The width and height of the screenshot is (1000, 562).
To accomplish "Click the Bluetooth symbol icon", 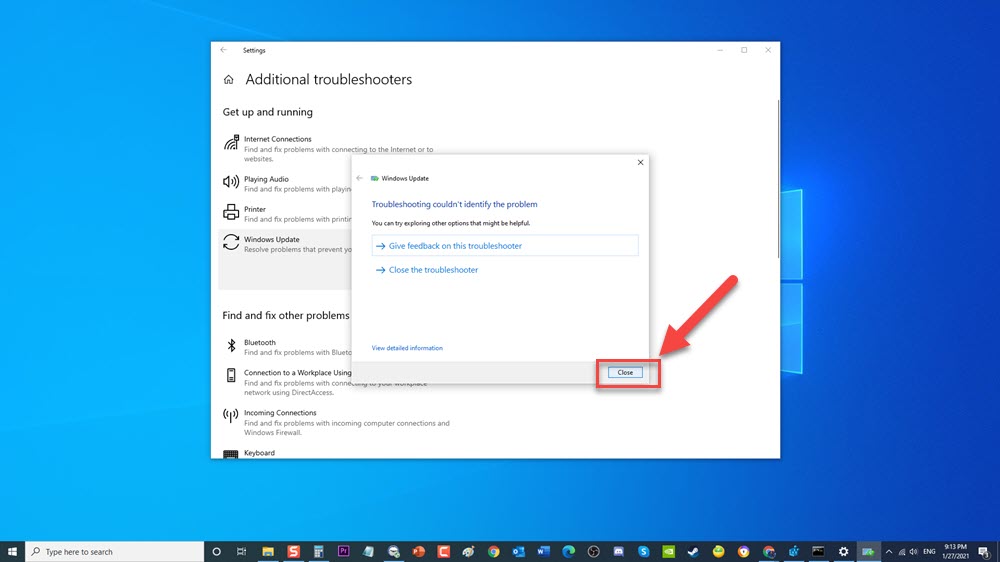I will [x=231, y=346].
